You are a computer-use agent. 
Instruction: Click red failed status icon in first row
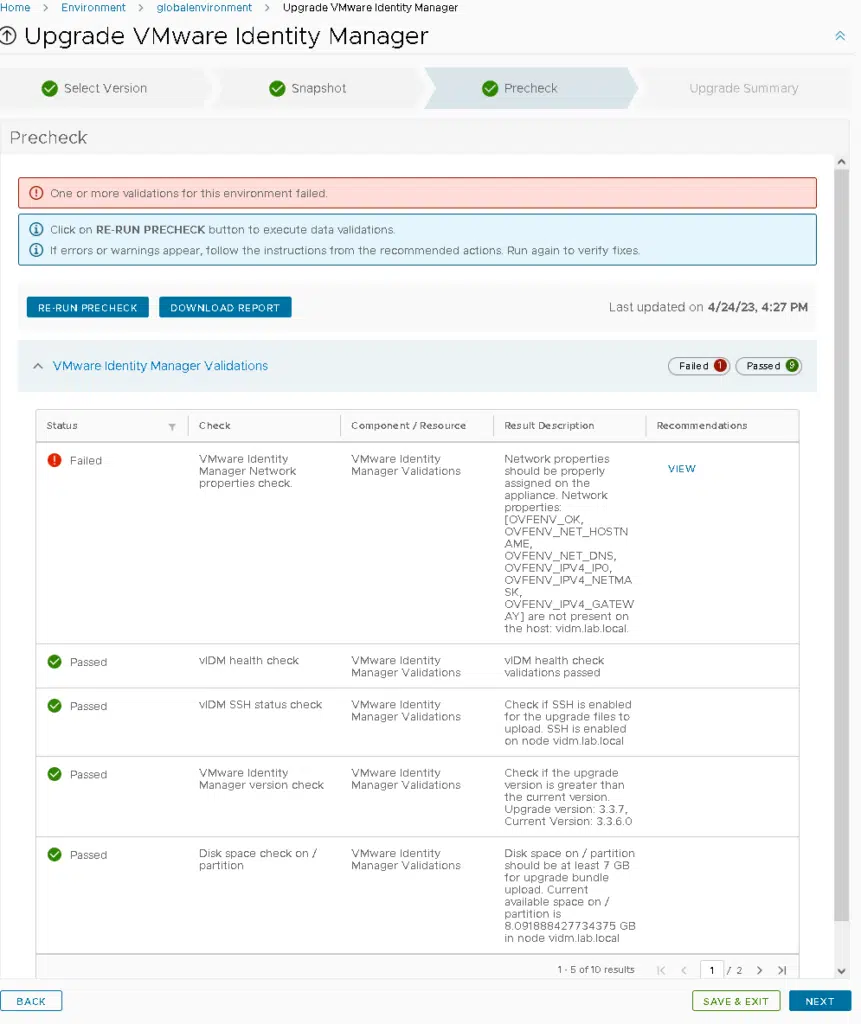pos(54,460)
